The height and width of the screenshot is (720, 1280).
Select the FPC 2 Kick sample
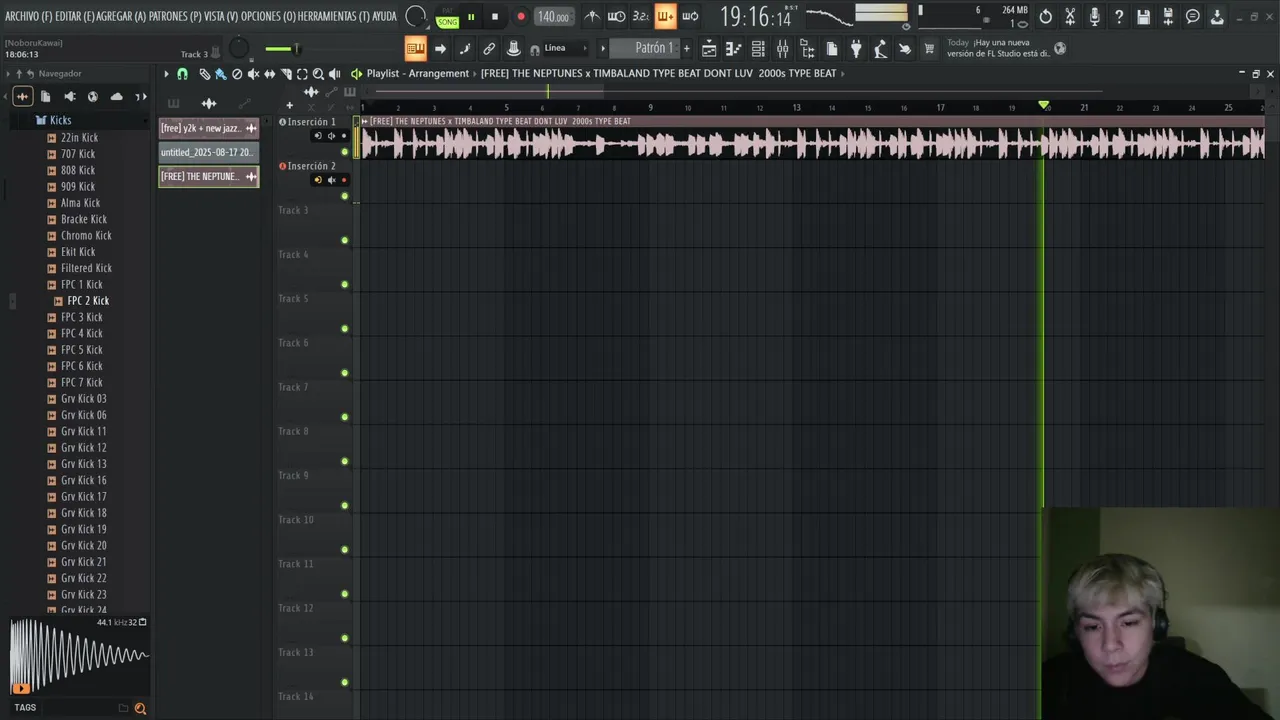tap(88, 301)
